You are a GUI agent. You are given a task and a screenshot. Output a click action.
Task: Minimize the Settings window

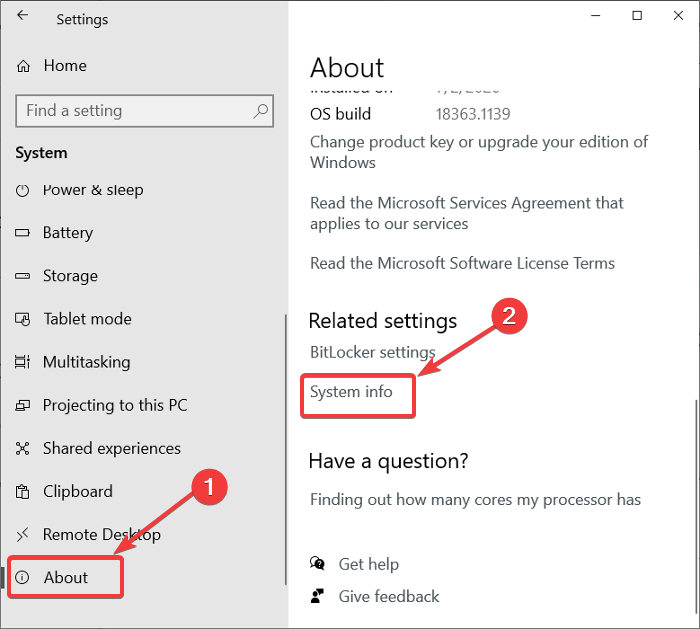pos(596,16)
